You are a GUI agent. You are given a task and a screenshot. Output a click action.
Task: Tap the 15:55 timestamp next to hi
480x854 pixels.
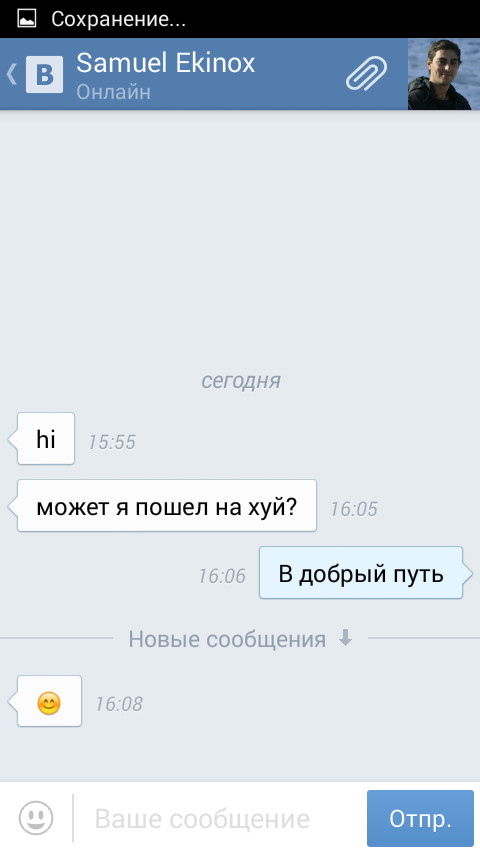pos(112,442)
